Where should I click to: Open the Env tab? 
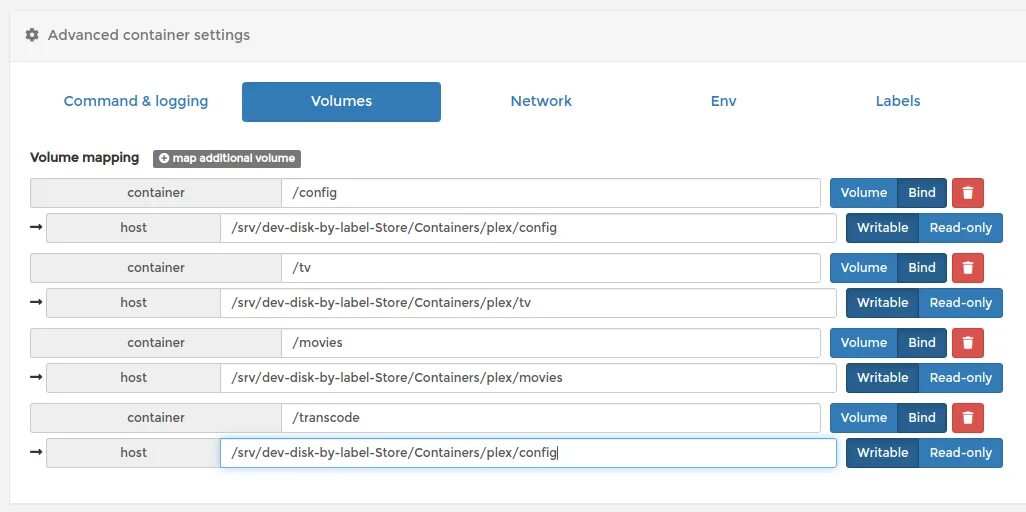point(723,101)
